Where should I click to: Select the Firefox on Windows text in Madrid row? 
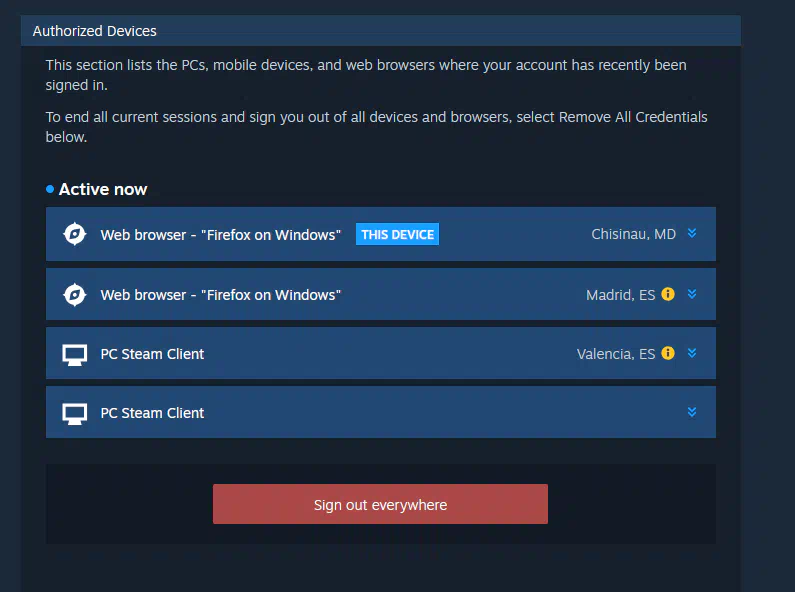click(271, 295)
